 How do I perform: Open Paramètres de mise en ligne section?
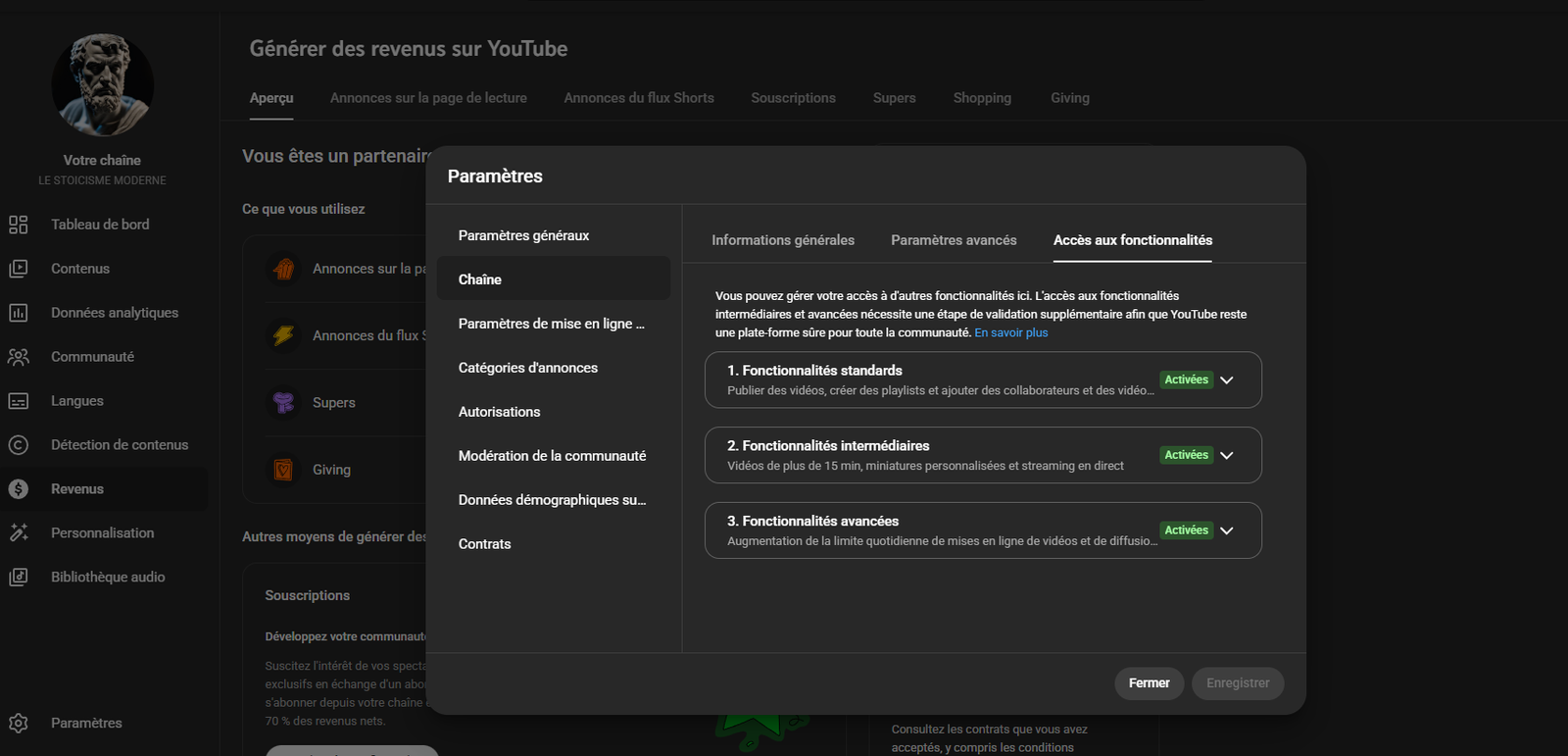click(x=554, y=324)
